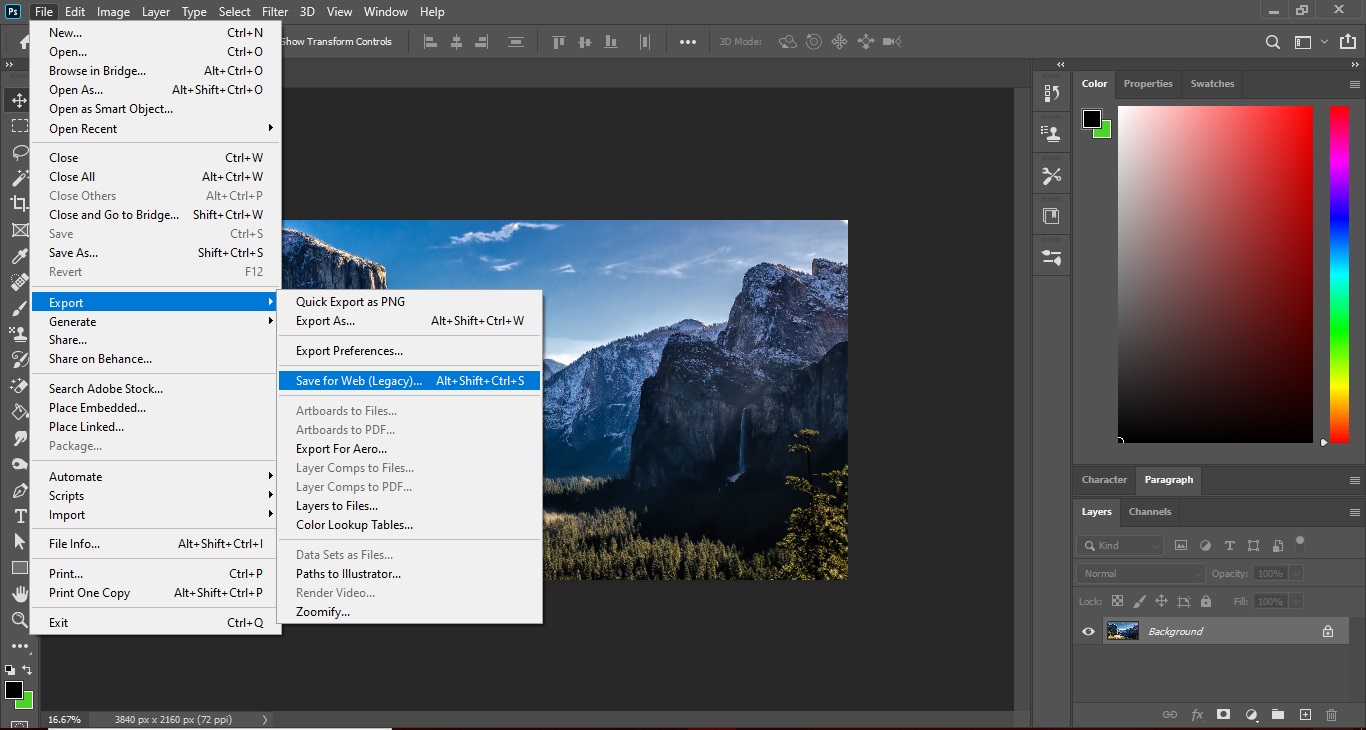Select the Crop tool

tap(19, 204)
